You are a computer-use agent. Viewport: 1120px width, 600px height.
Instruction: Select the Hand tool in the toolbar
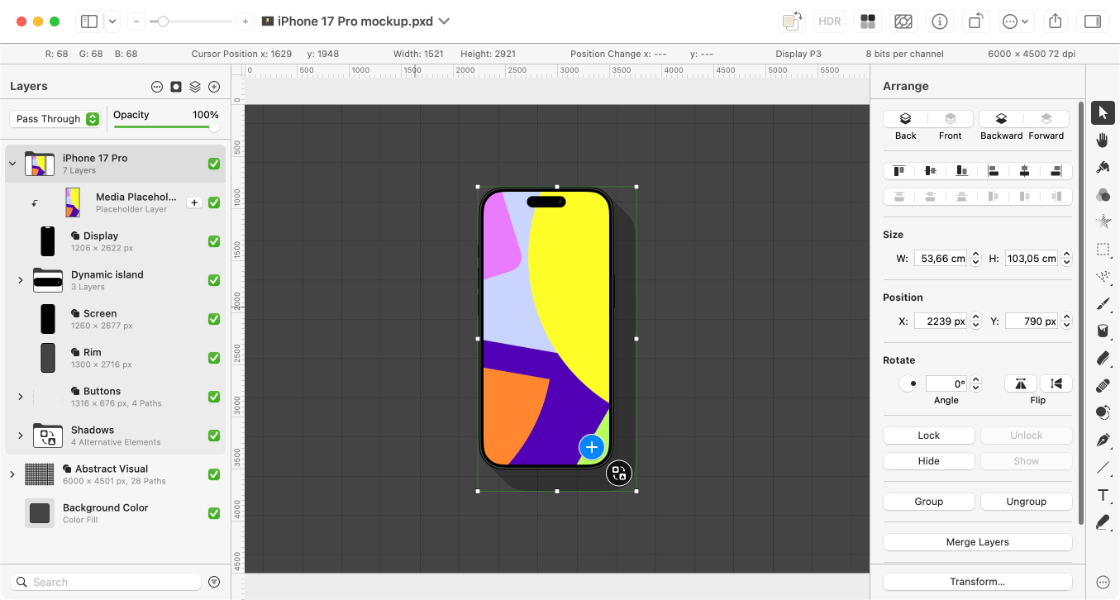coord(1103,140)
